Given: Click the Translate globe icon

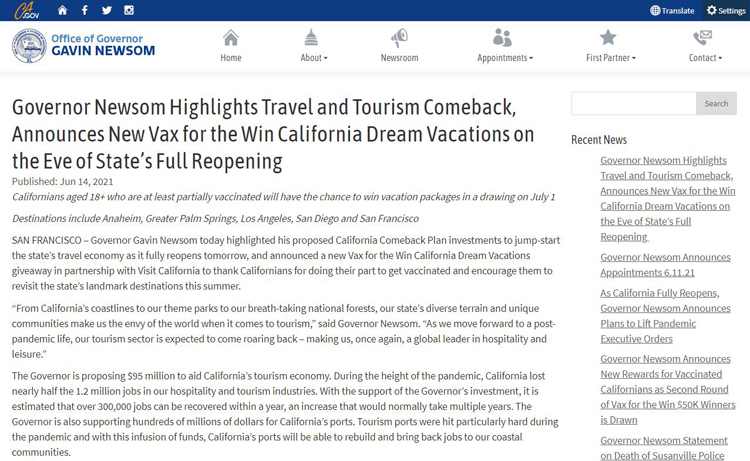Looking at the screenshot, I should [x=655, y=11].
